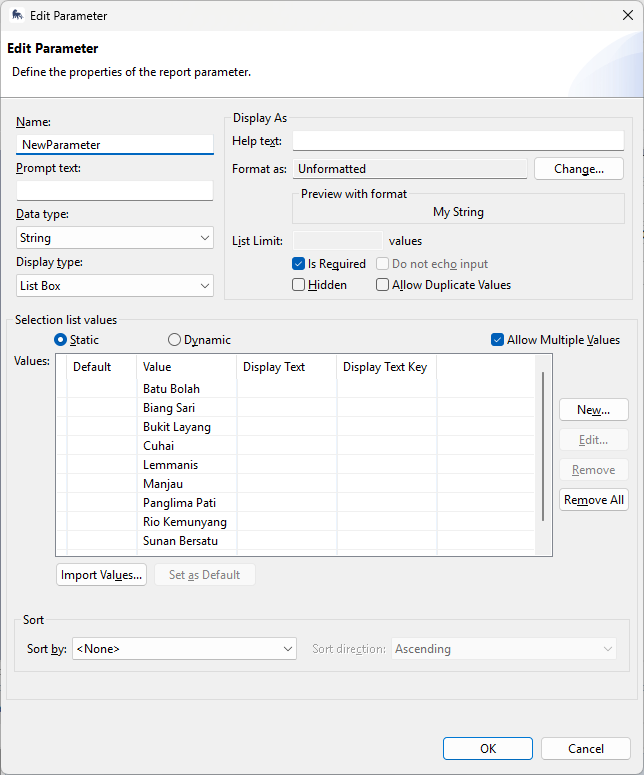Viewport: 644px width, 775px height.
Task: Cancel the parameter edit
Action: pos(585,748)
